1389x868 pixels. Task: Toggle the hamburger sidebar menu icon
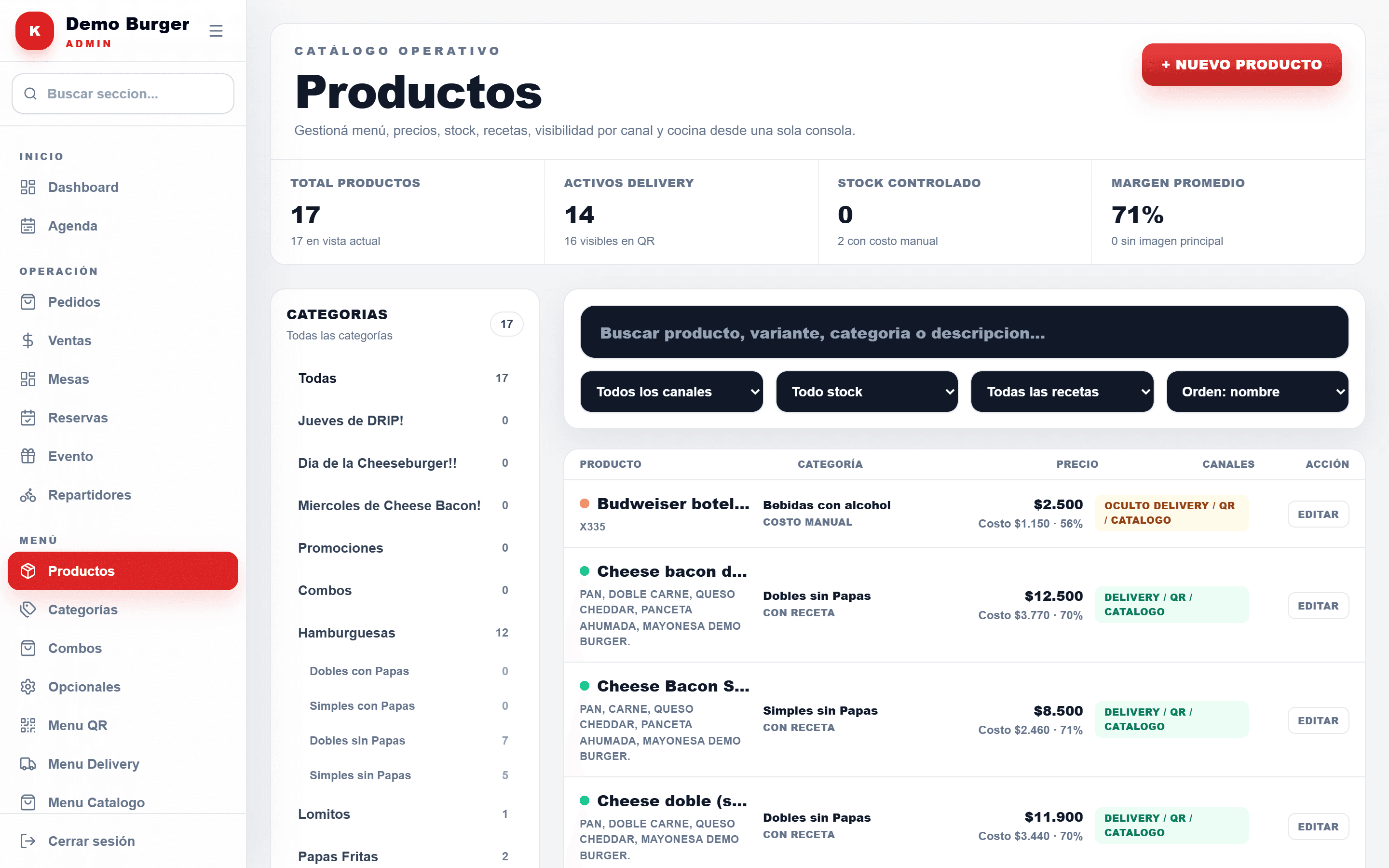[216, 31]
